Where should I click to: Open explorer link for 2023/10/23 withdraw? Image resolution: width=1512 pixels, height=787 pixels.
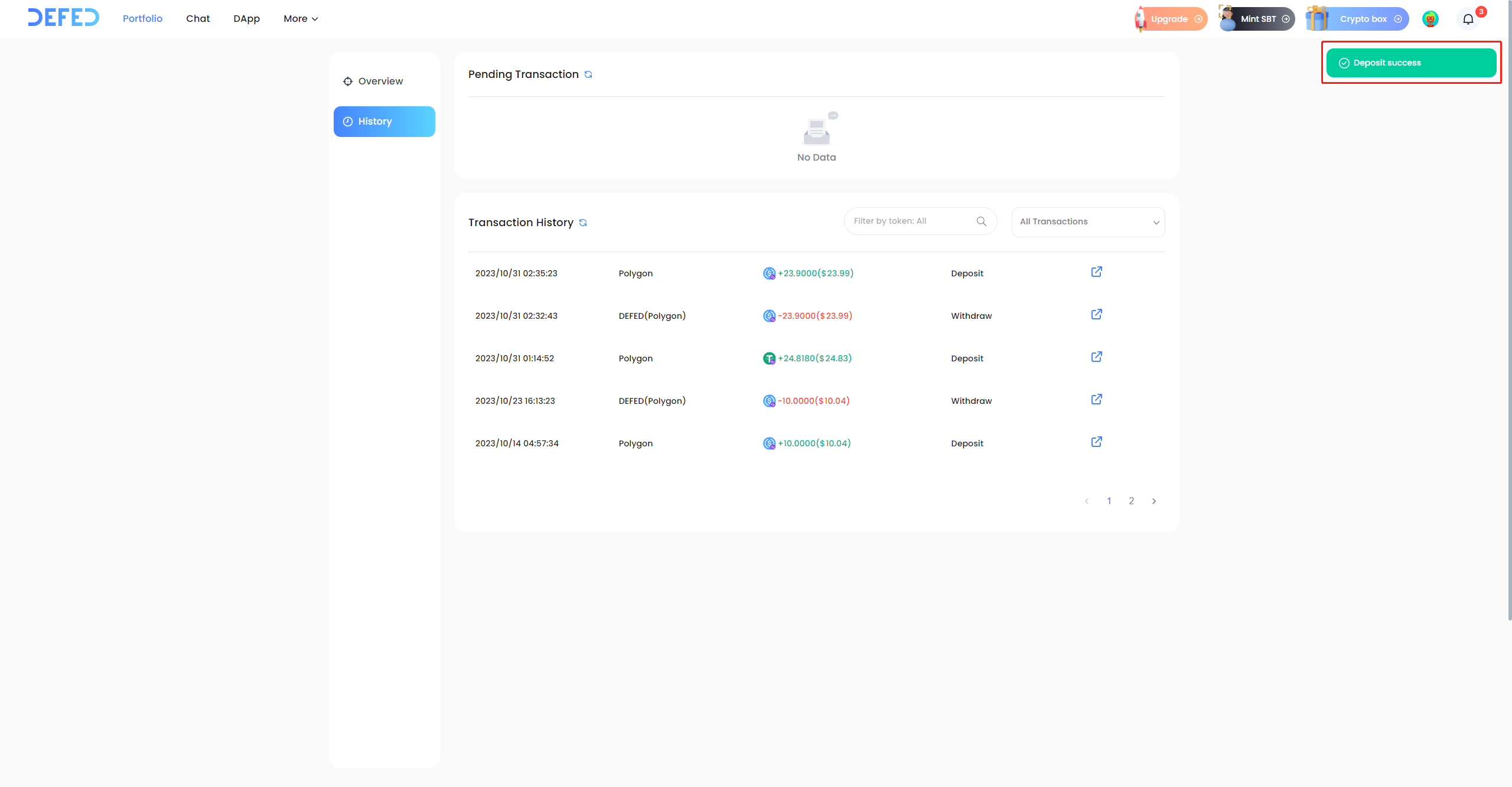1096,400
